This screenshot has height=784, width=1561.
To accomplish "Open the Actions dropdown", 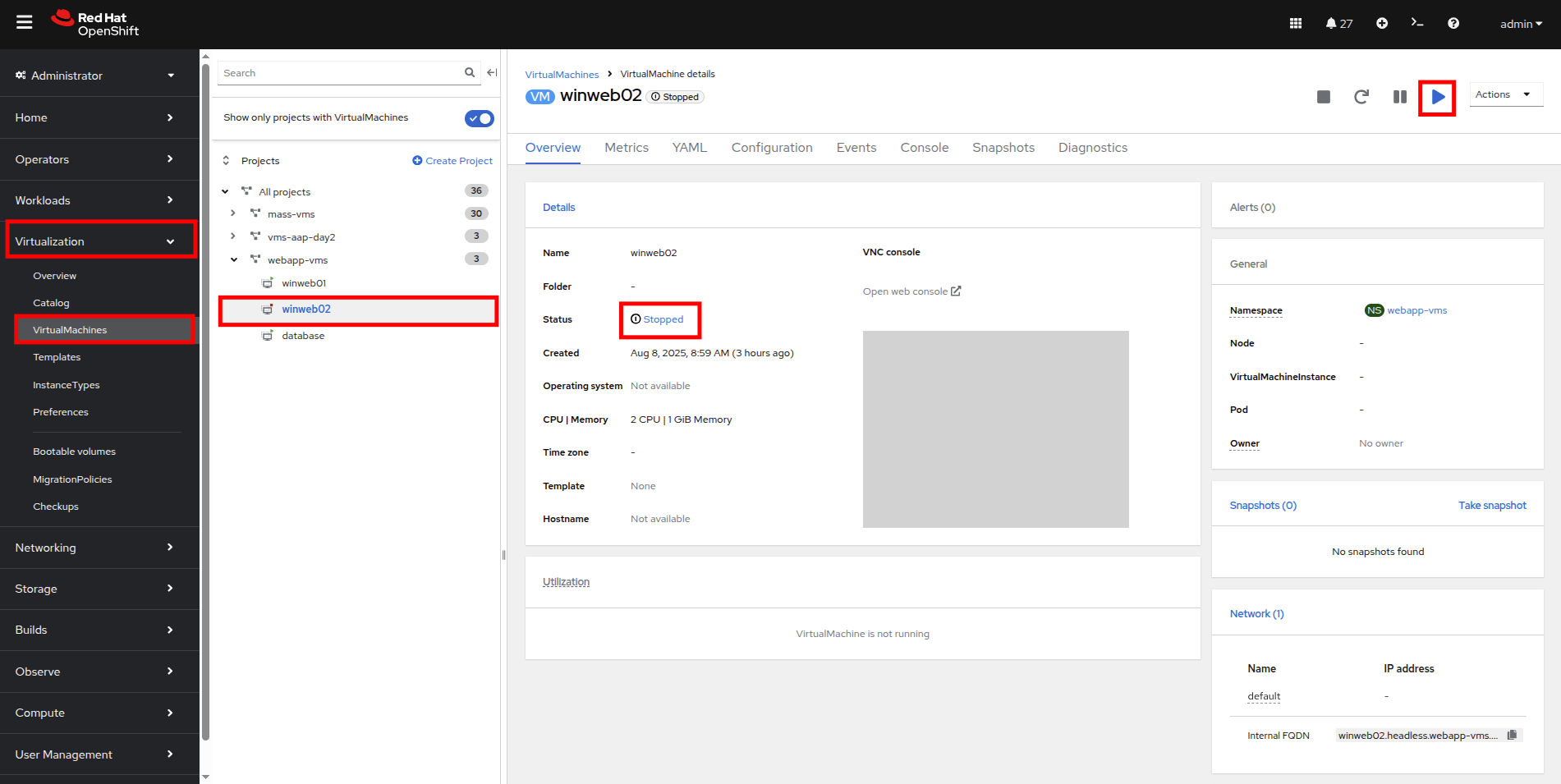I will pyautogui.click(x=1506, y=94).
